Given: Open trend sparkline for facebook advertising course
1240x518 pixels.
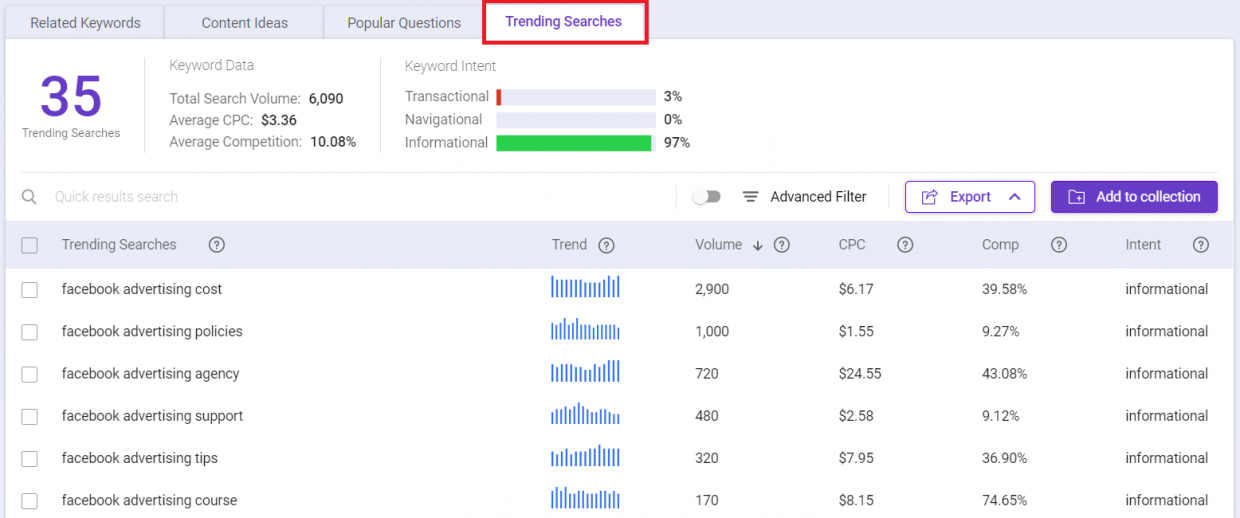Looking at the screenshot, I should coord(585,499).
